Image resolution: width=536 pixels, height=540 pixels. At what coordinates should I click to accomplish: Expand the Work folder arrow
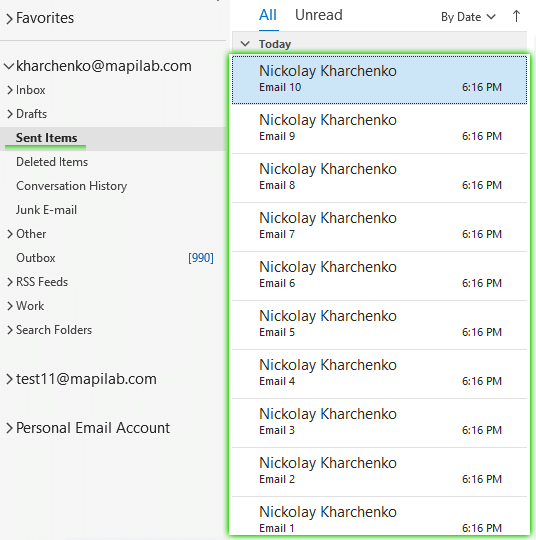pos(10,306)
